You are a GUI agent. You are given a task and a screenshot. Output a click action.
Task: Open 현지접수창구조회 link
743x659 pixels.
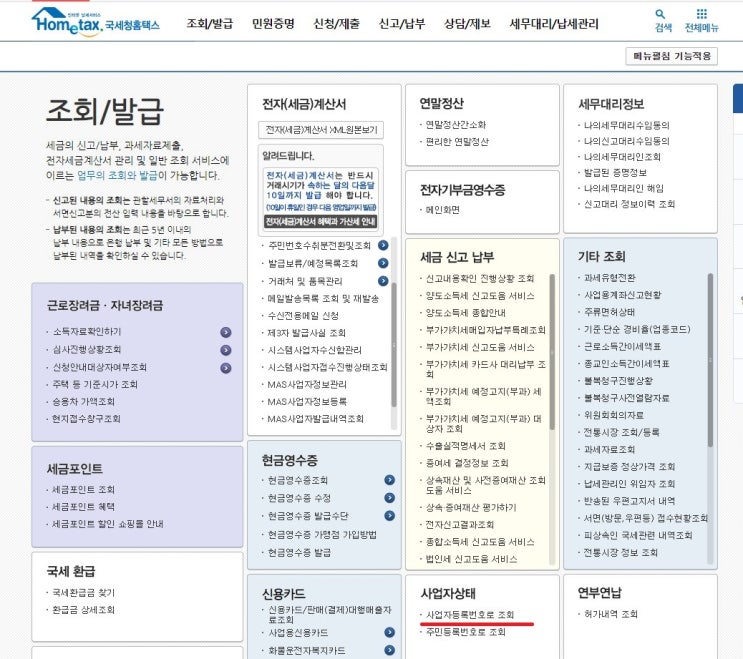pyautogui.click(x=86, y=419)
